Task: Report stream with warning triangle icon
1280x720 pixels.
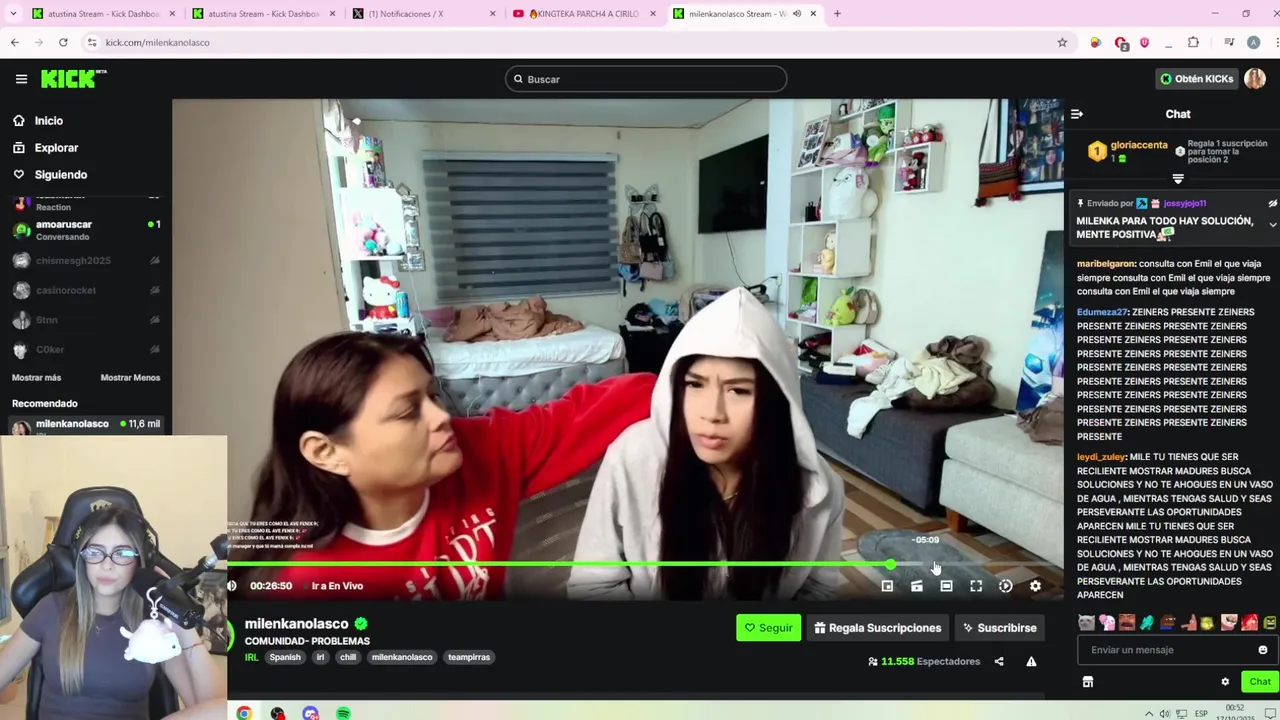Action: tap(1031, 661)
